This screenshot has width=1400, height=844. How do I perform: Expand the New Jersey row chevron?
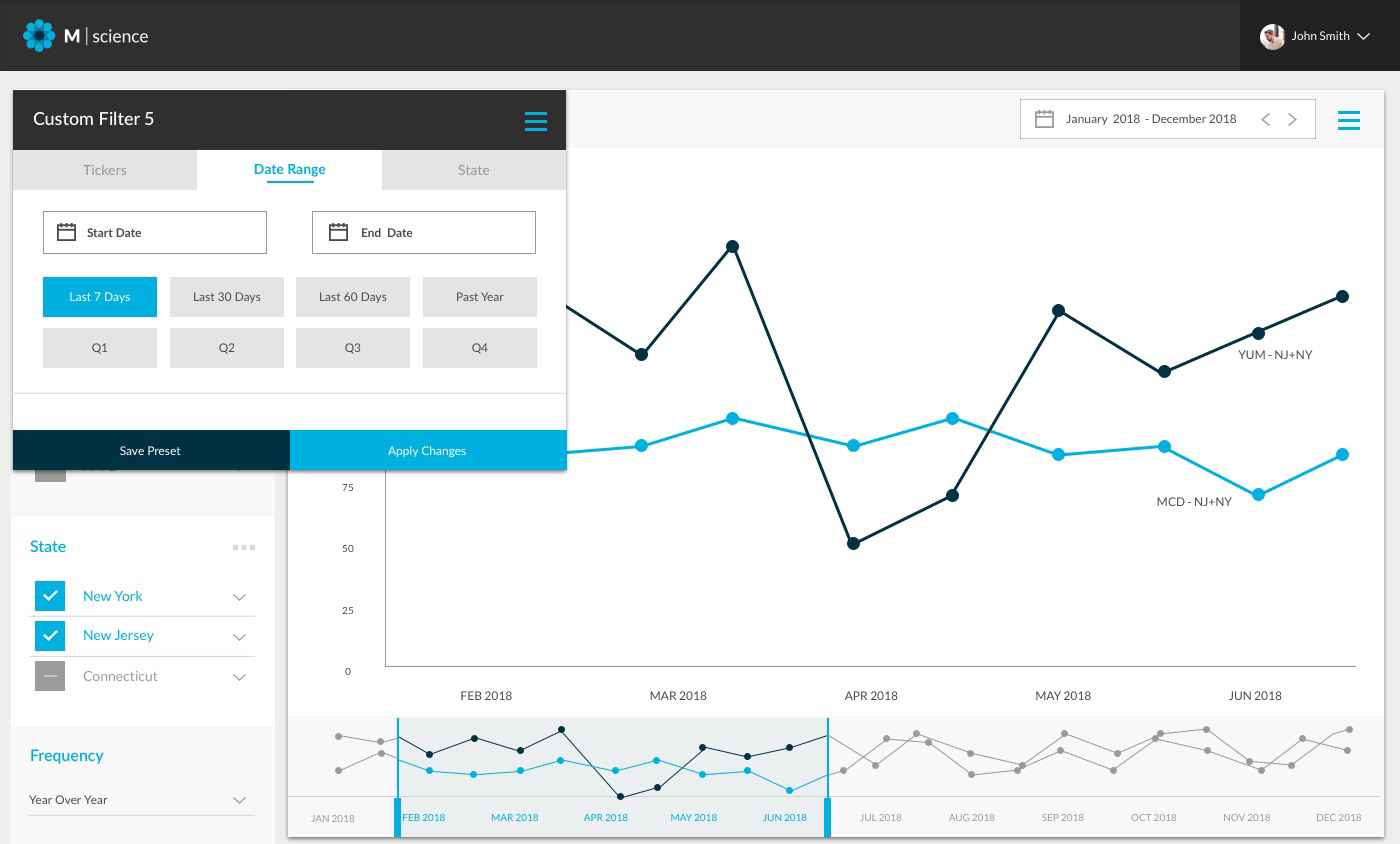point(239,637)
